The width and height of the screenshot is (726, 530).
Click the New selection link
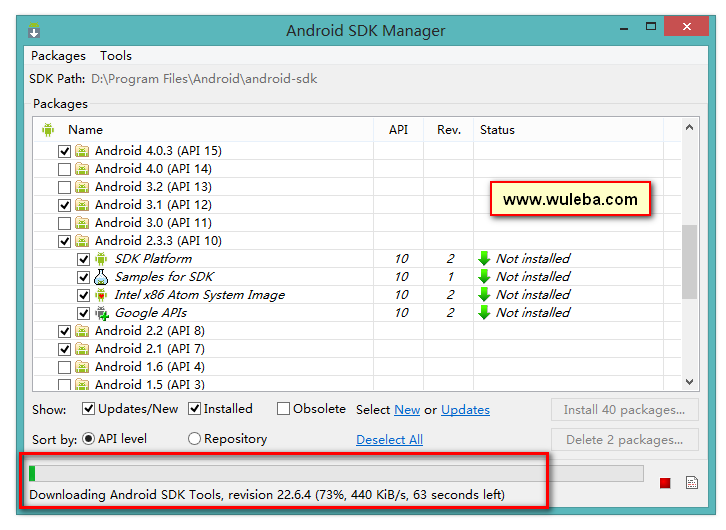tap(407, 410)
